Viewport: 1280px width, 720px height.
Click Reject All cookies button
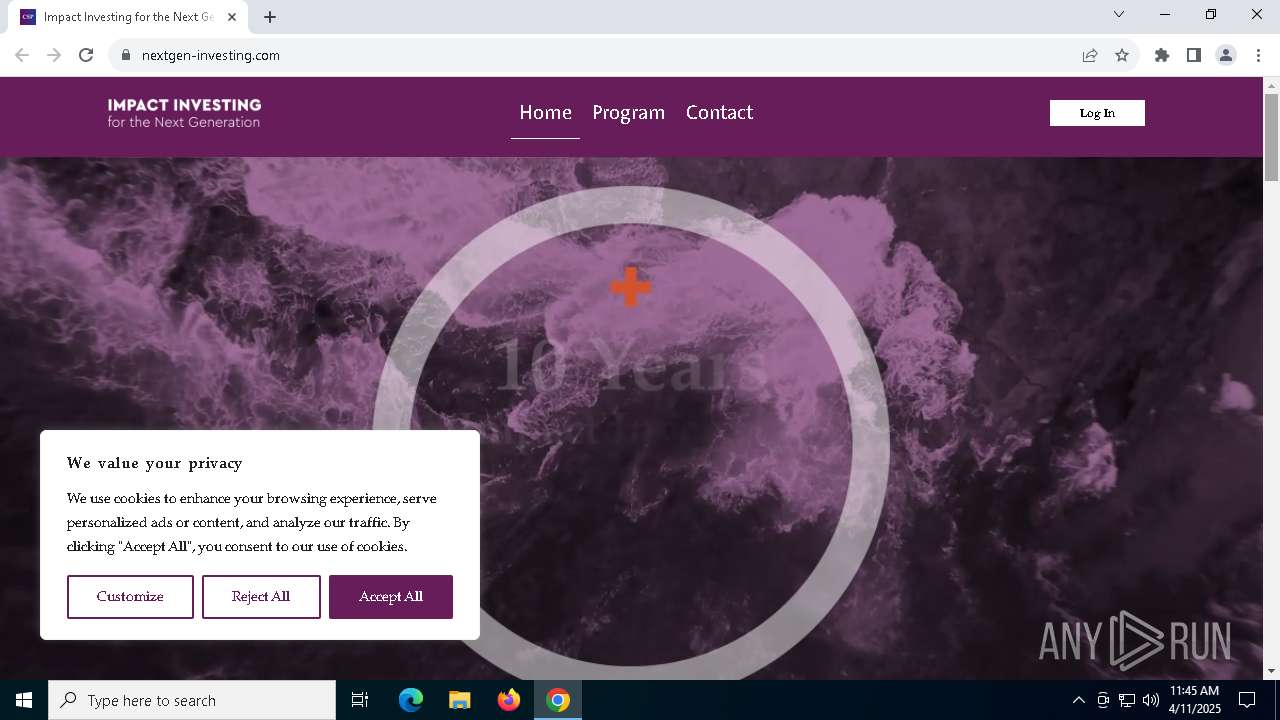click(x=261, y=596)
